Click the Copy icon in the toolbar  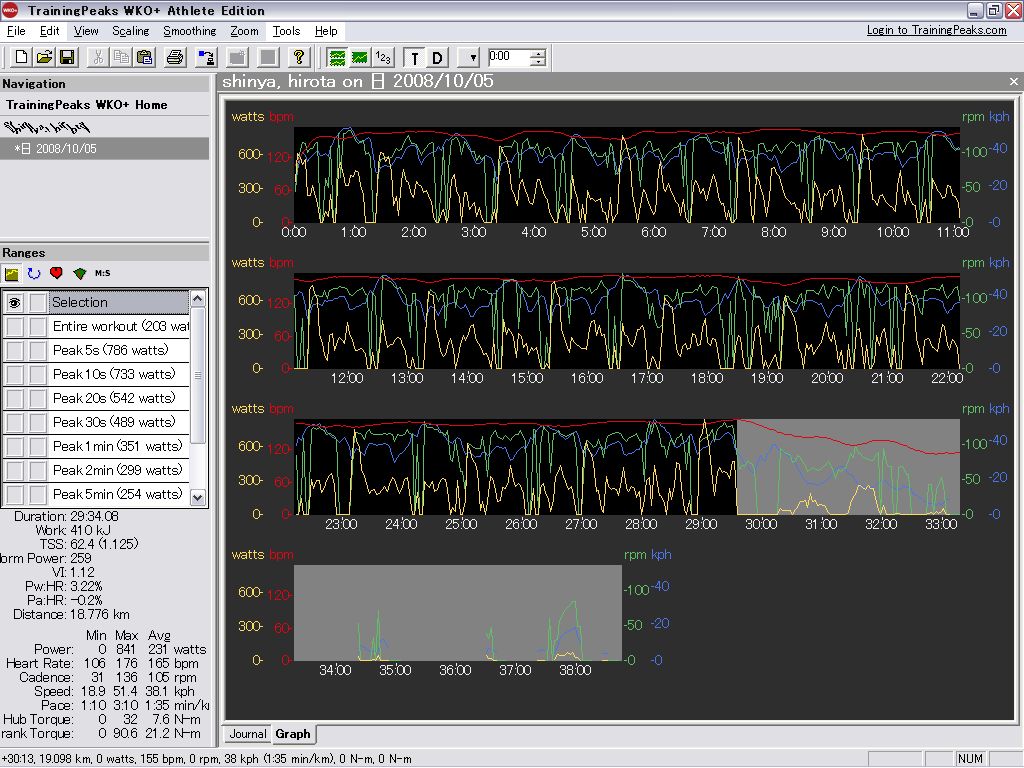coord(121,57)
